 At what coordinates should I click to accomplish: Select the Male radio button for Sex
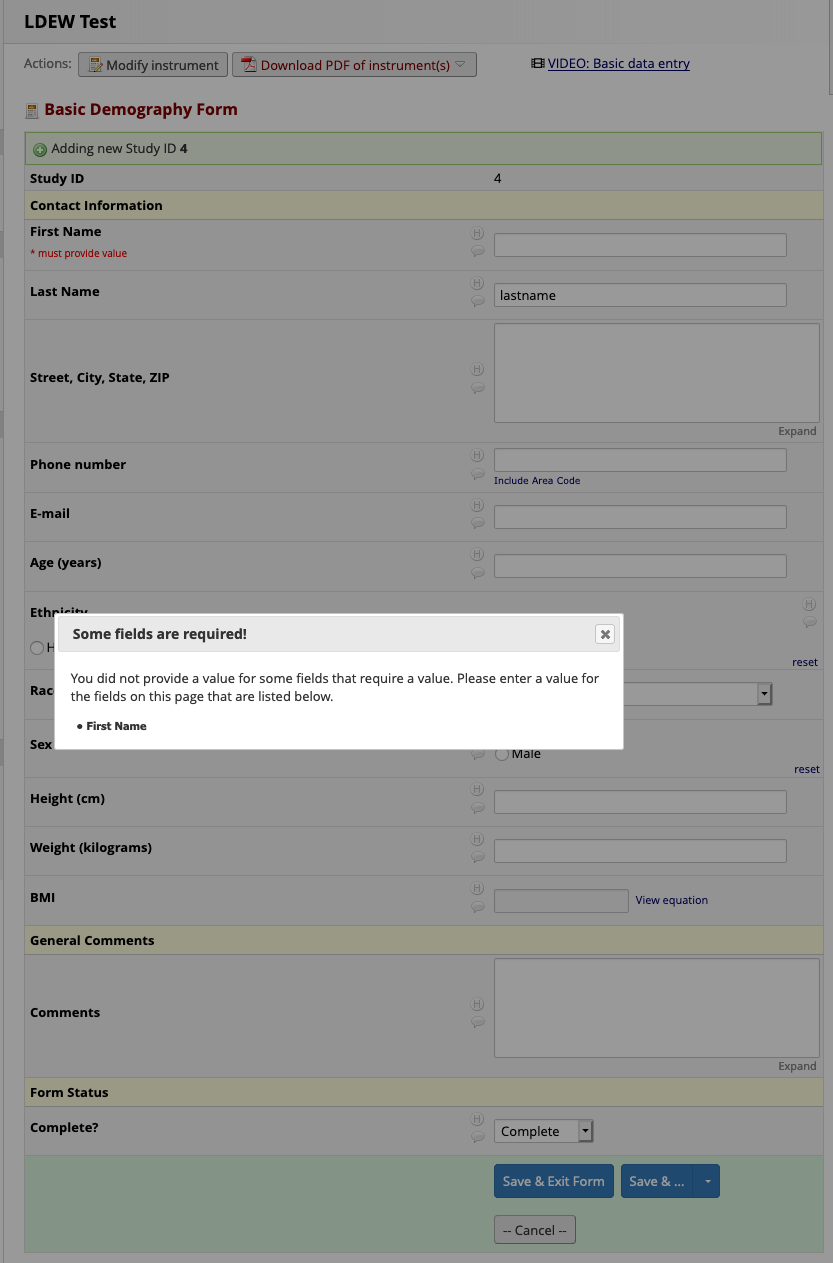tap(501, 753)
